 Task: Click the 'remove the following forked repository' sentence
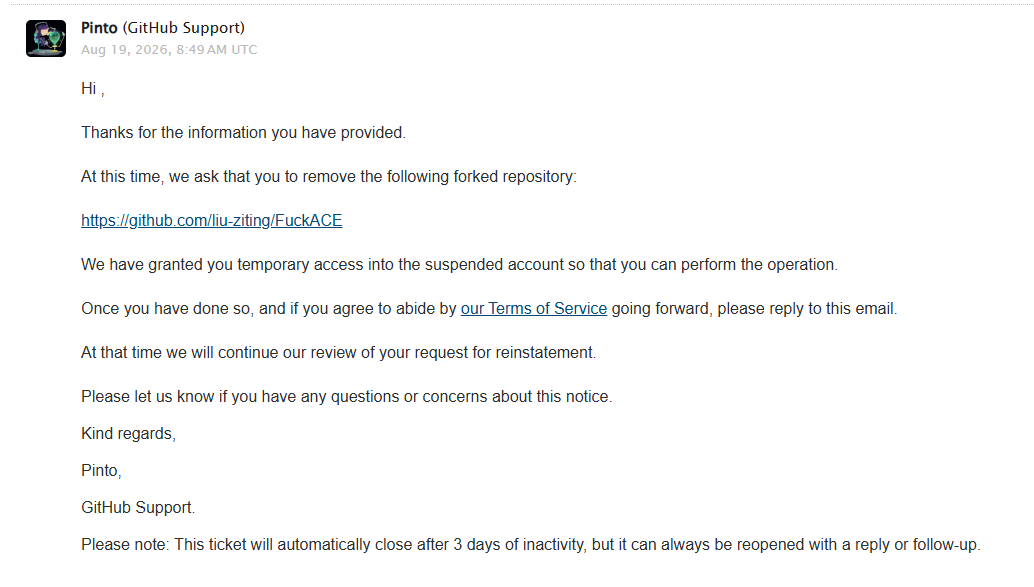329,177
